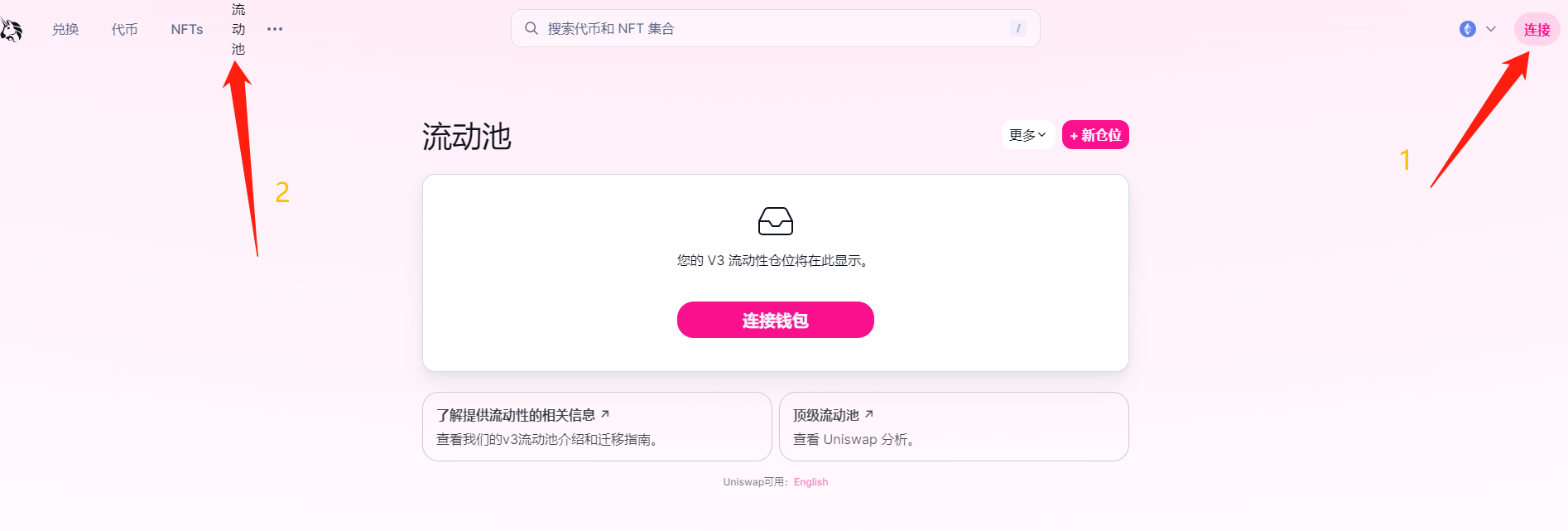Expand the network selector chevron
1568x531 pixels.
[x=1491, y=29]
